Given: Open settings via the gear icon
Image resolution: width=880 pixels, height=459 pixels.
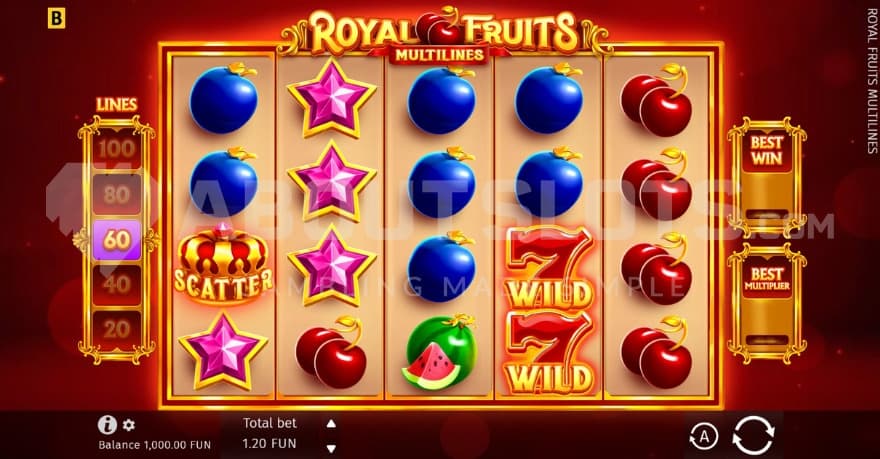Looking at the screenshot, I should click(x=129, y=425).
